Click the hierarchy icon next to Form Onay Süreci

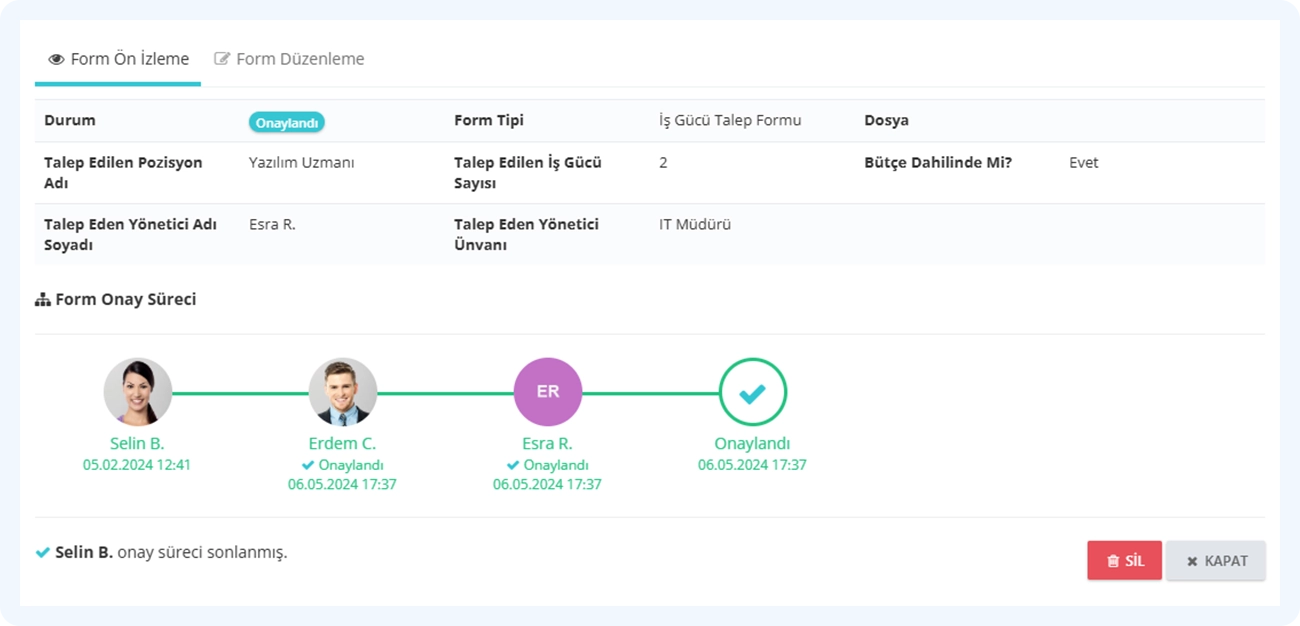coord(43,300)
